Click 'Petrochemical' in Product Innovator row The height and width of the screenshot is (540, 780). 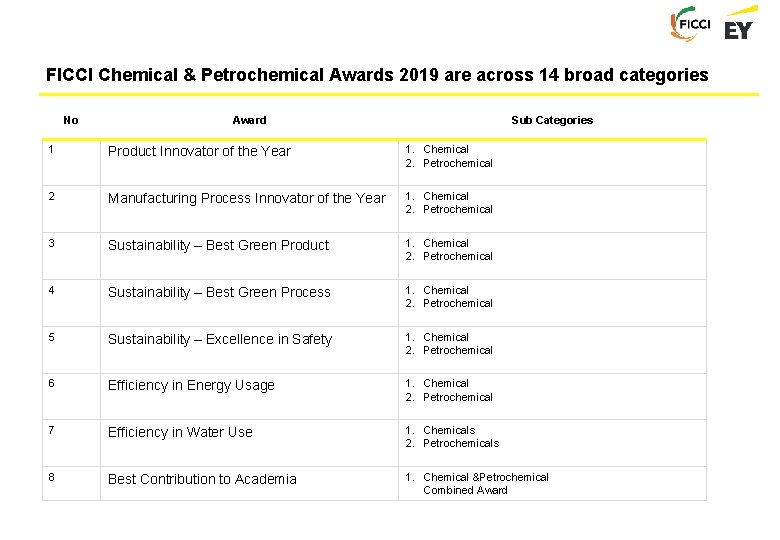(x=458, y=163)
